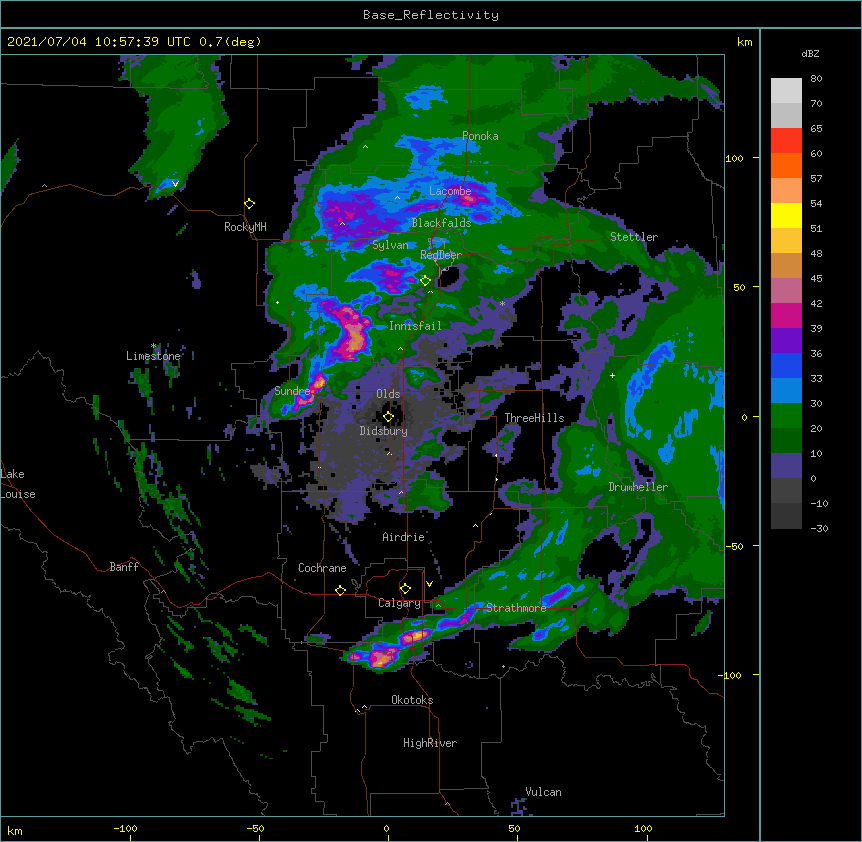Pick the dark green 10-20 dBZ legend swatch

tap(786, 440)
